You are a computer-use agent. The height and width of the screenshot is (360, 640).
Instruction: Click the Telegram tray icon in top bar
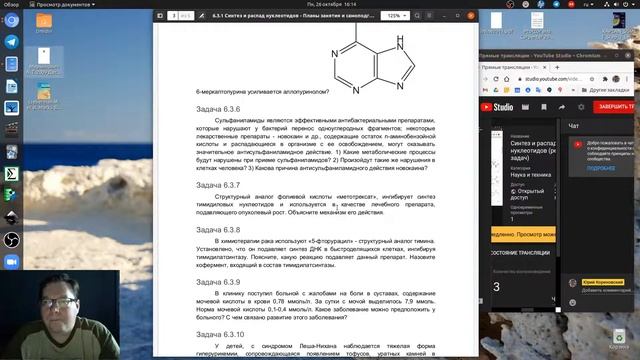(556, 4)
